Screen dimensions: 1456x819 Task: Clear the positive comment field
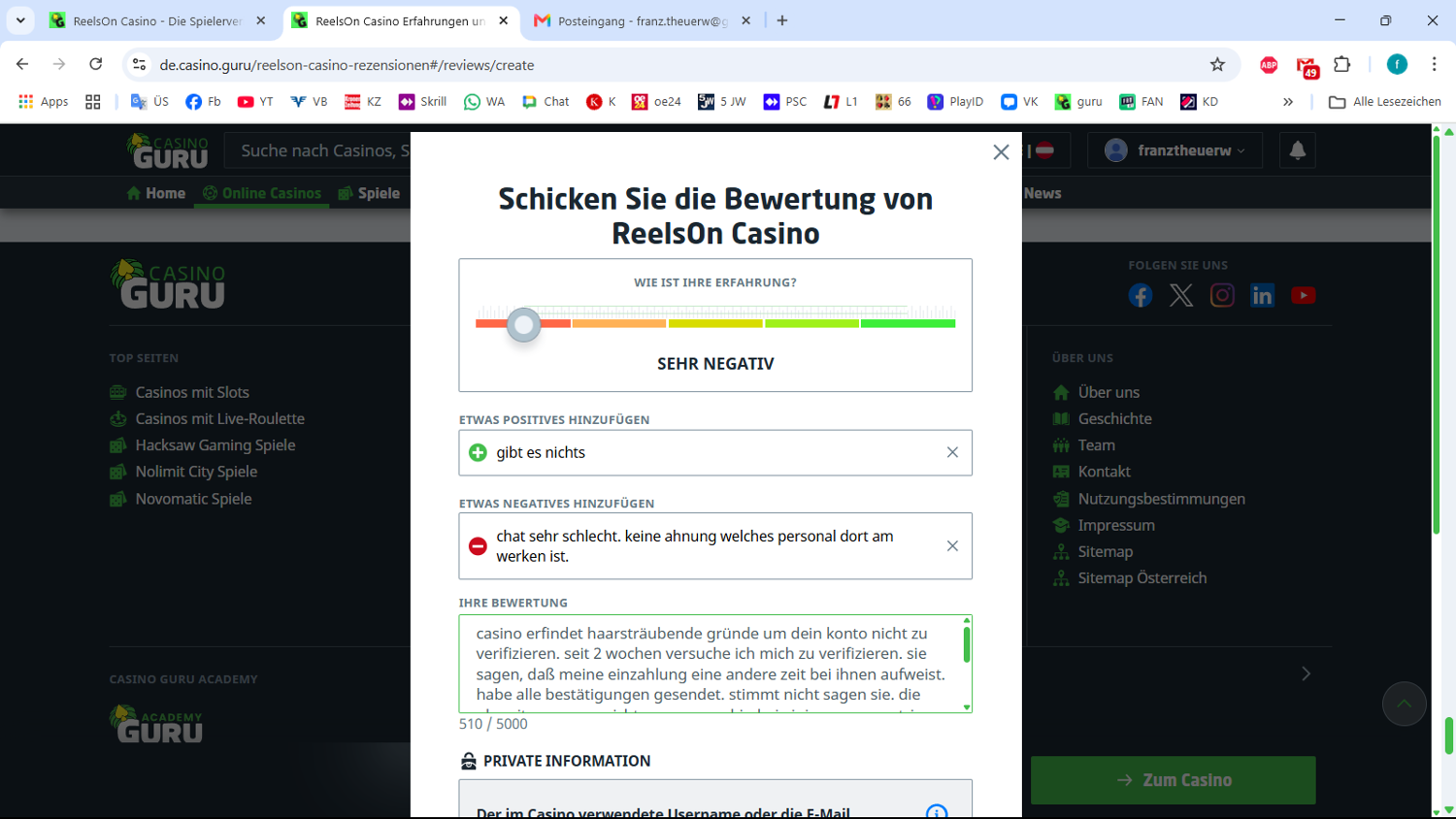coord(952,452)
